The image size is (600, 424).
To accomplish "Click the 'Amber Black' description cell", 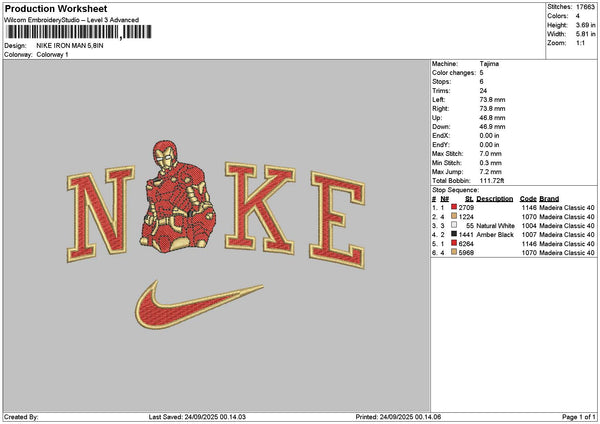I will [x=495, y=235].
